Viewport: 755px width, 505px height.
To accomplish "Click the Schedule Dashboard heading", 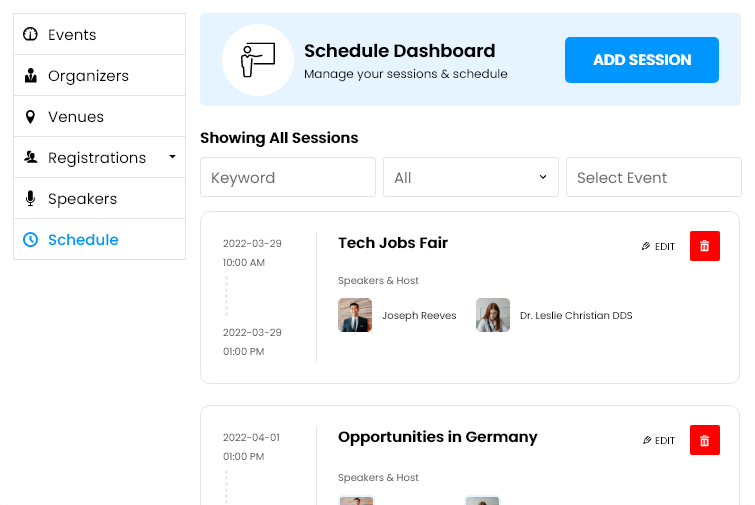I will point(399,51).
